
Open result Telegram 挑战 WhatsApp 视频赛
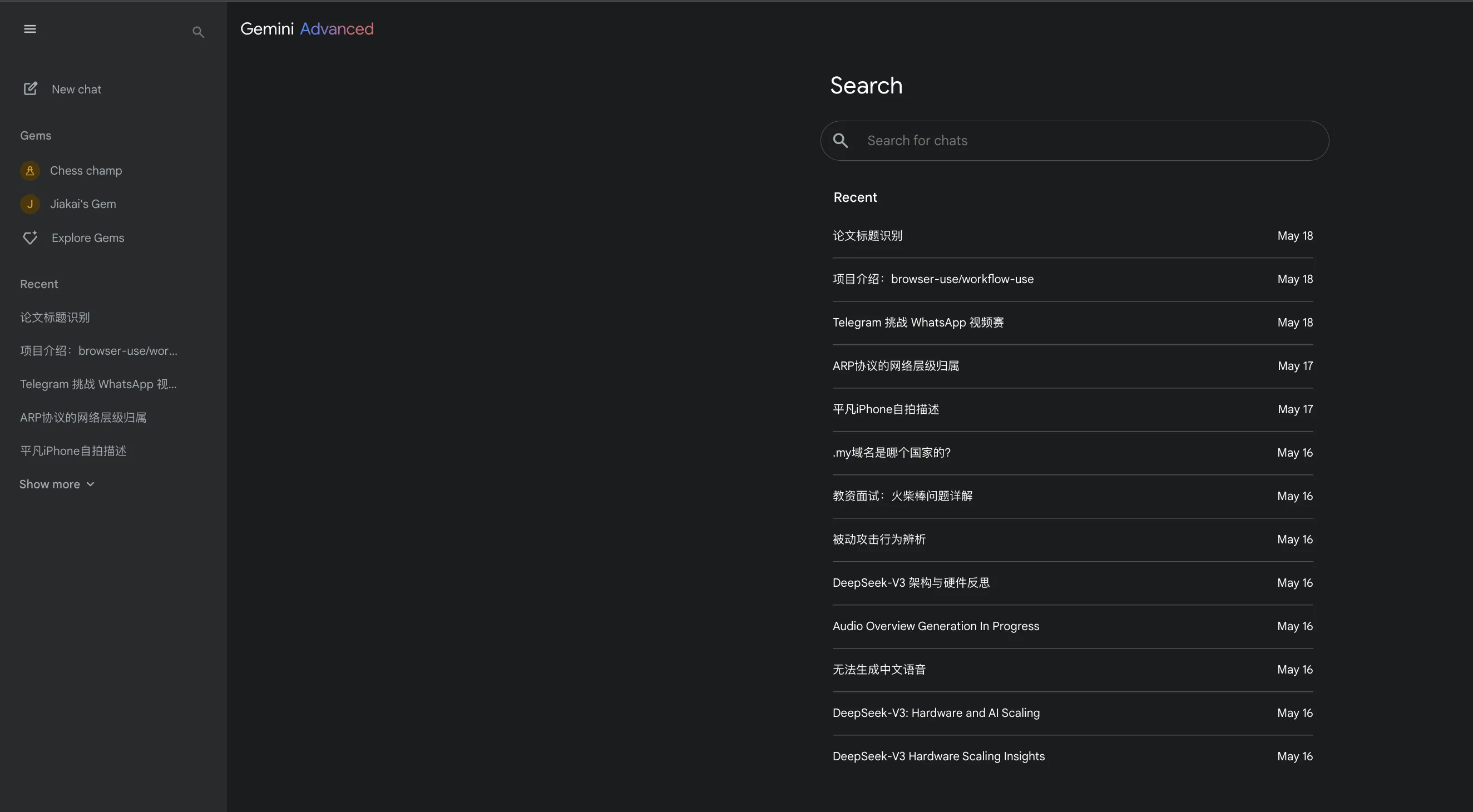(x=1072, y=323)
